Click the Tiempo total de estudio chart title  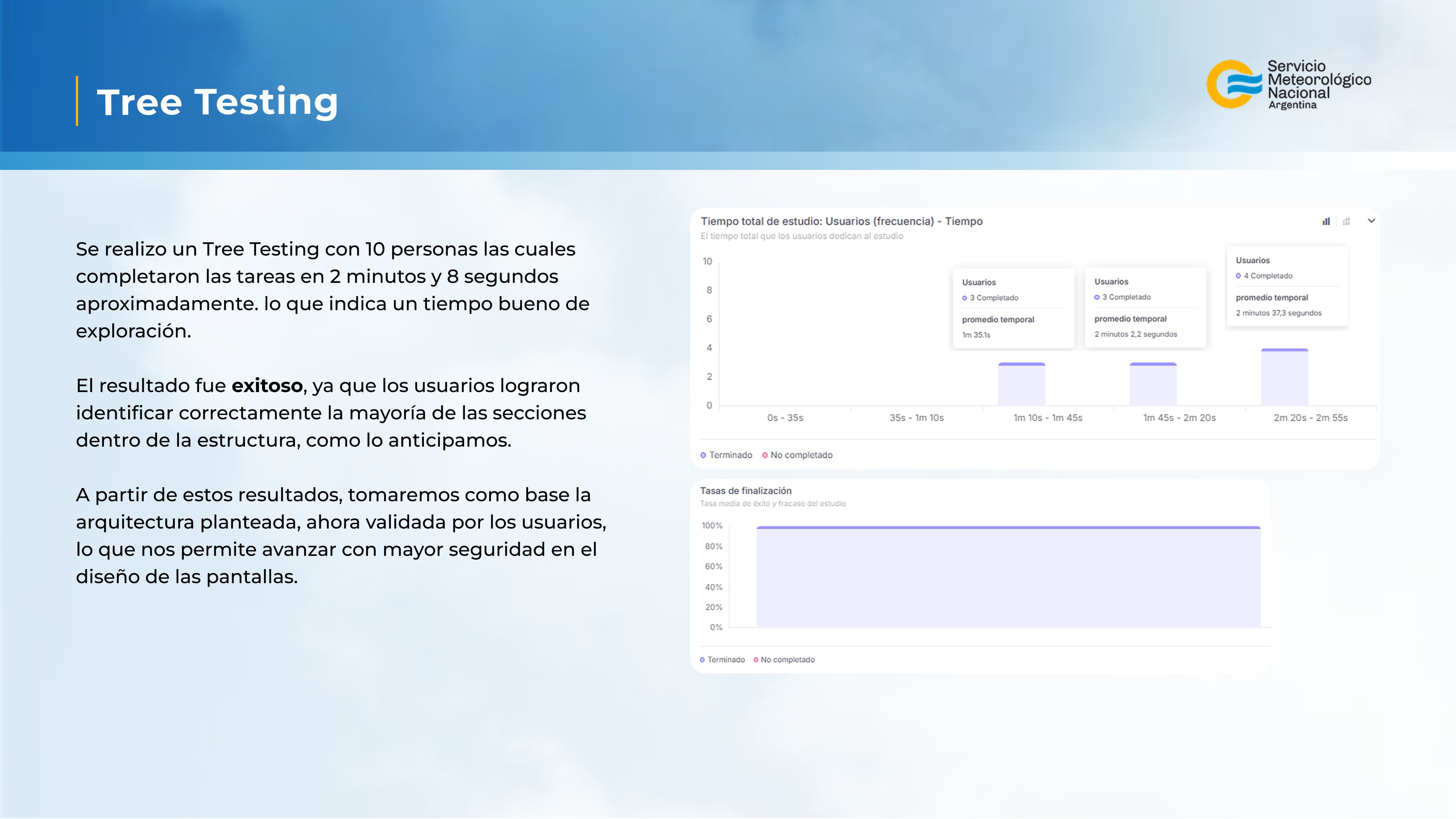coord(842,221)
